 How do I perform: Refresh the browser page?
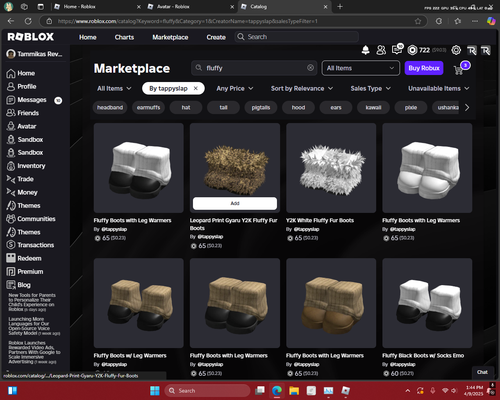[28, 21]
